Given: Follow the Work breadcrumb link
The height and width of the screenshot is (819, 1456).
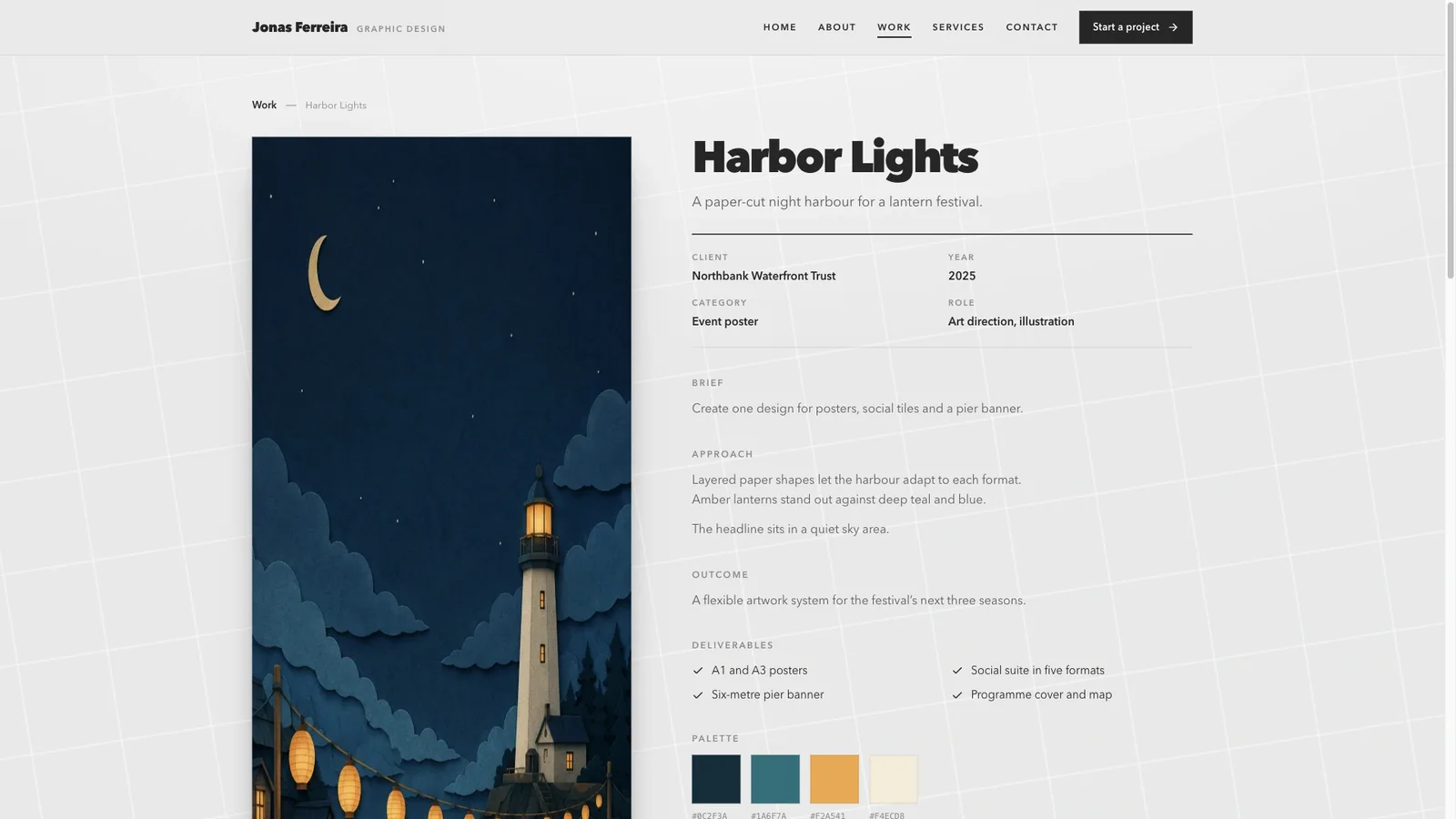Looking at the screenshot, I should pos(264,106).
